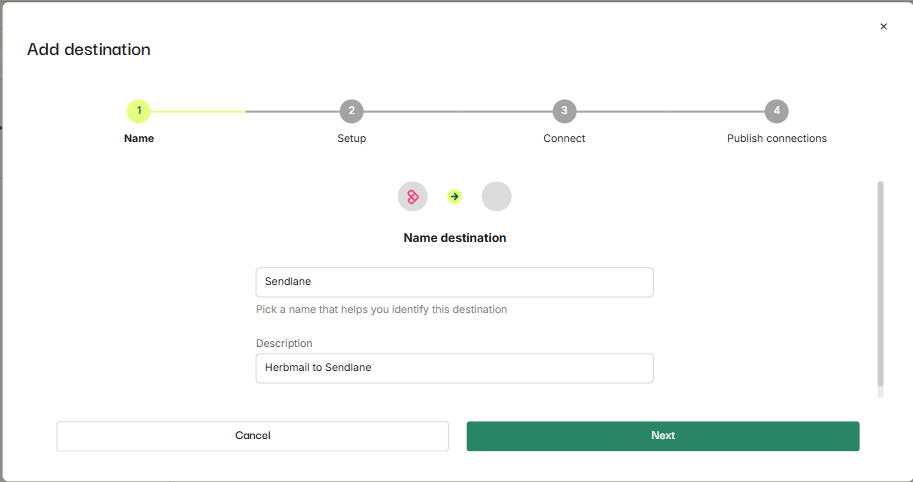913x482 pixels.
Task: Click the Cancel button
Action: coord(253,435)
